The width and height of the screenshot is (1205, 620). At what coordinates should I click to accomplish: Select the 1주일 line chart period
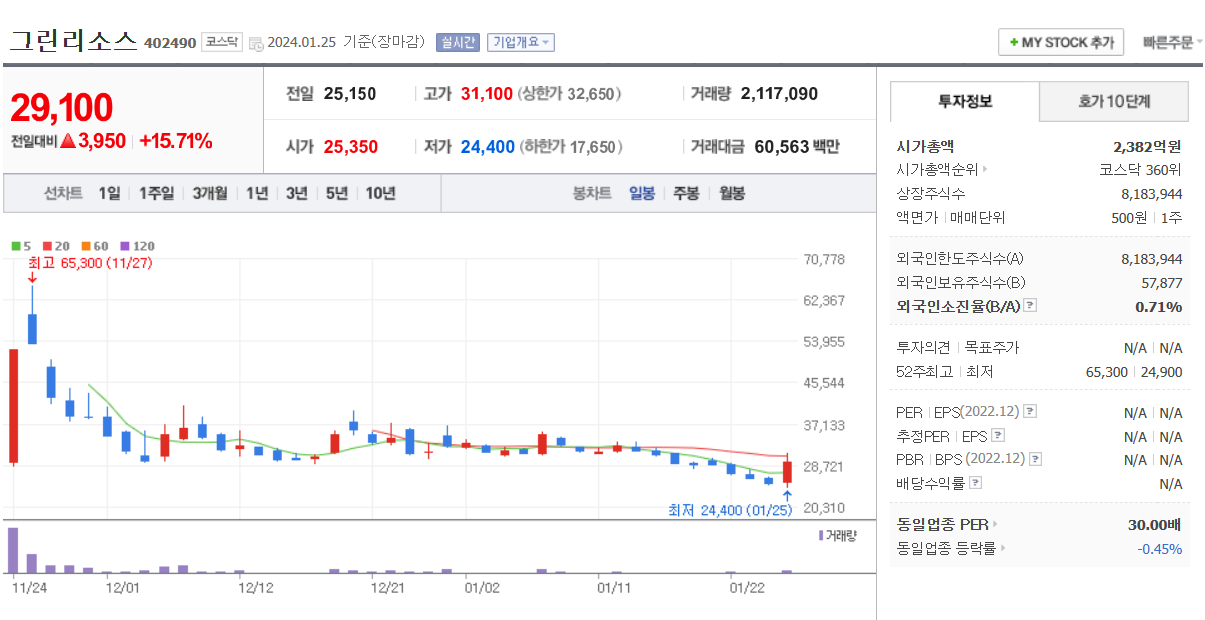pos(155,193)
